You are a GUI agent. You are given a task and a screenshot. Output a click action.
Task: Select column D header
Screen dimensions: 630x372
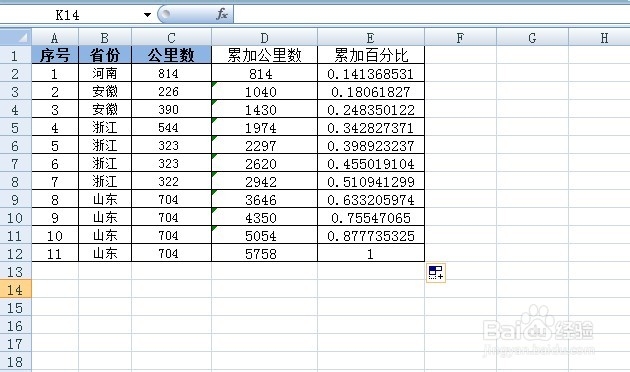[x=264, y=38]
